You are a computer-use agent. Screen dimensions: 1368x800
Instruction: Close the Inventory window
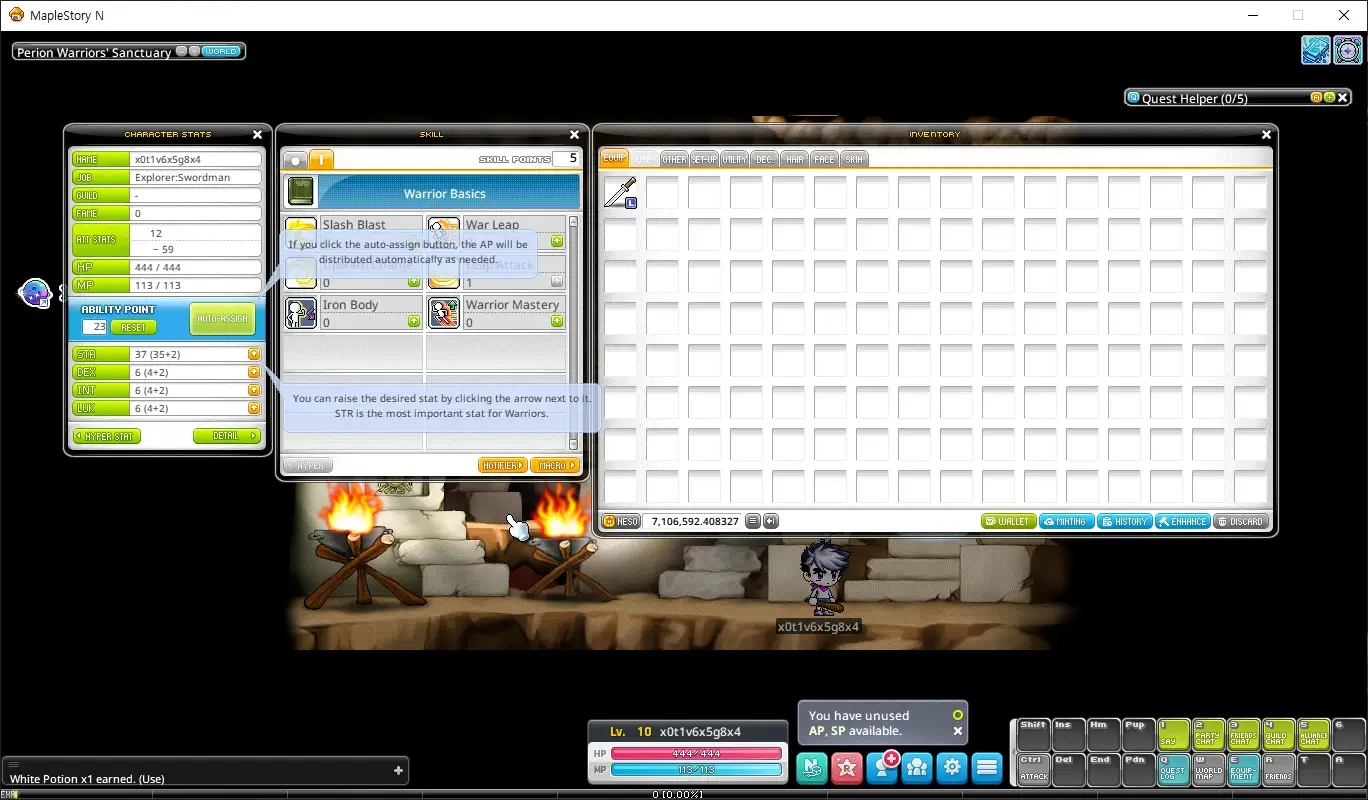coord(1267,134)
